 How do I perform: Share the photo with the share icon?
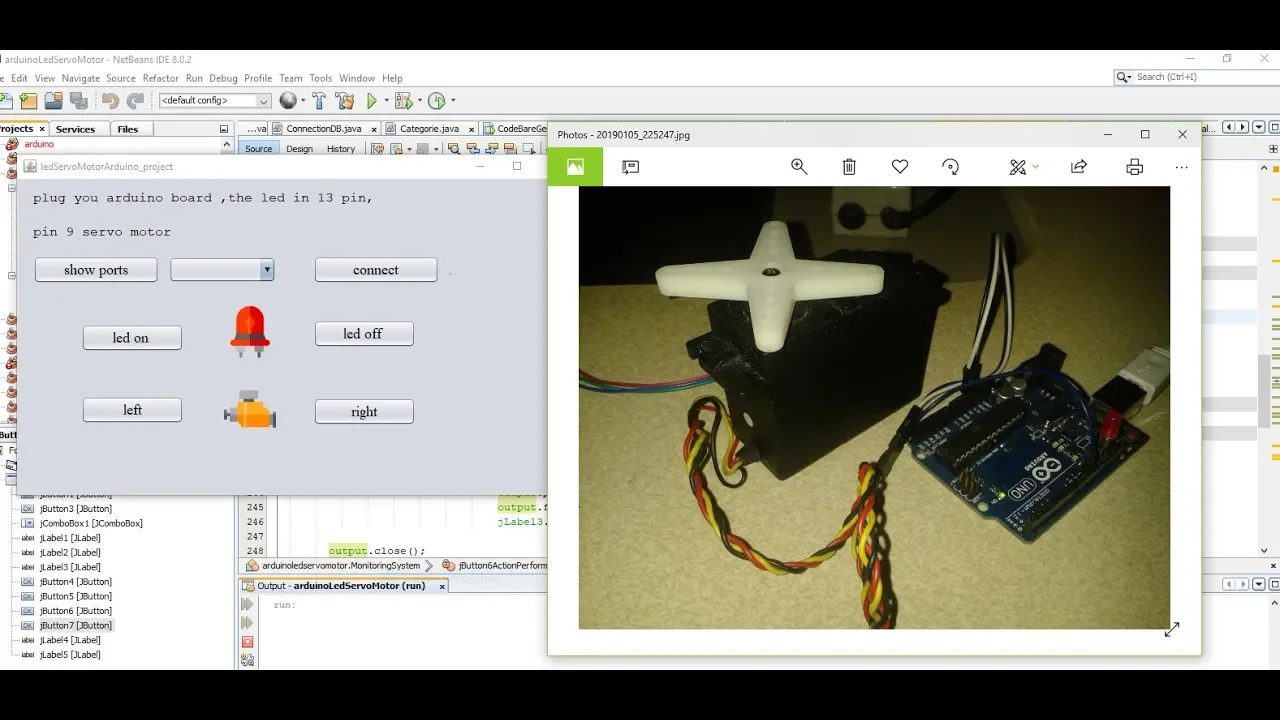[x=1079, y=167]
